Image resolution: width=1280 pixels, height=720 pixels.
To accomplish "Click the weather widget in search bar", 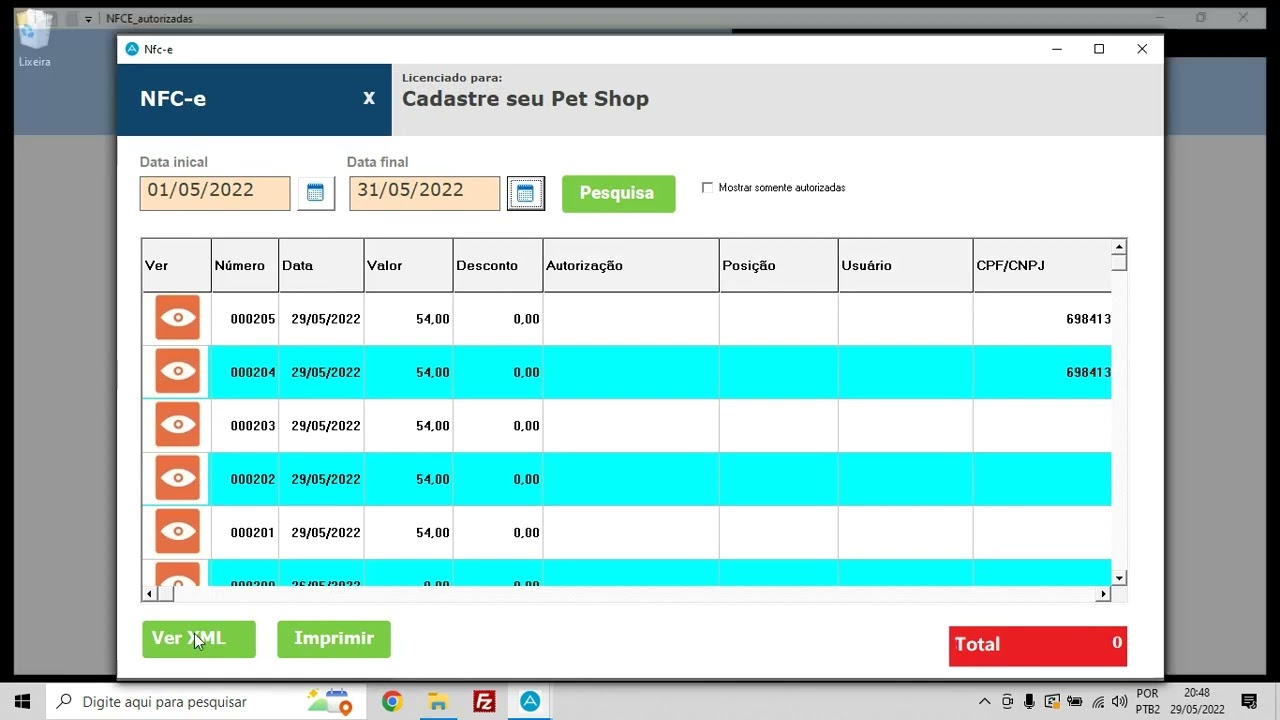I will pyautogui.click(x=330, y=701).
